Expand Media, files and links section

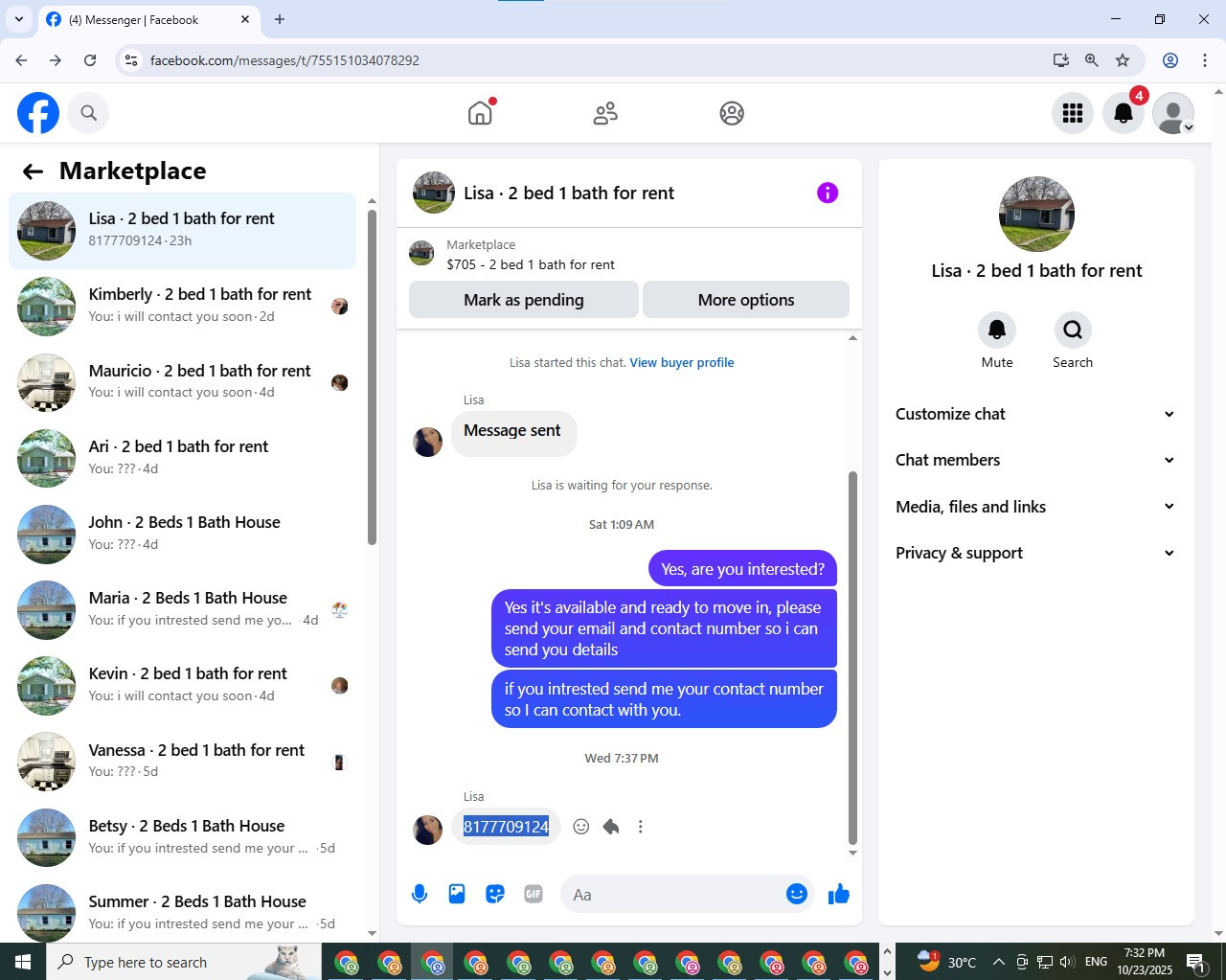(x=1035, y=507)
